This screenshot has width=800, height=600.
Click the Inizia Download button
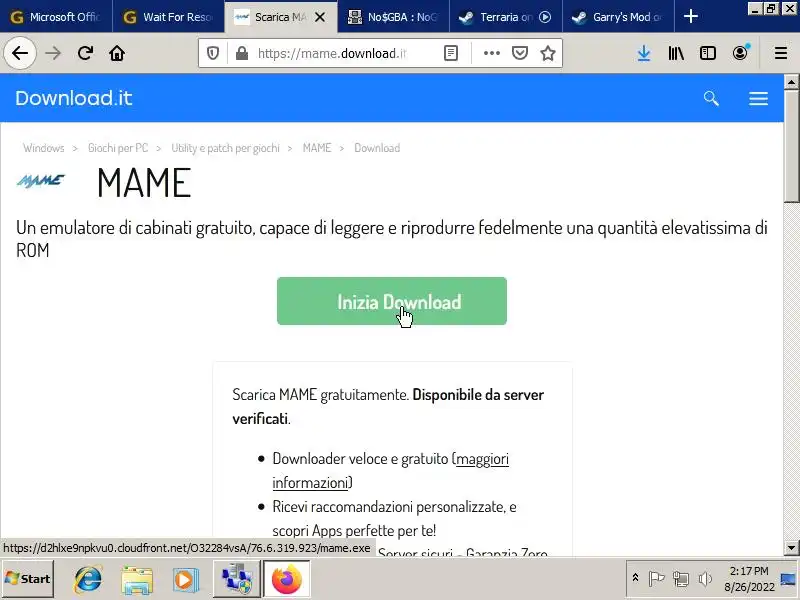[392, 301]
